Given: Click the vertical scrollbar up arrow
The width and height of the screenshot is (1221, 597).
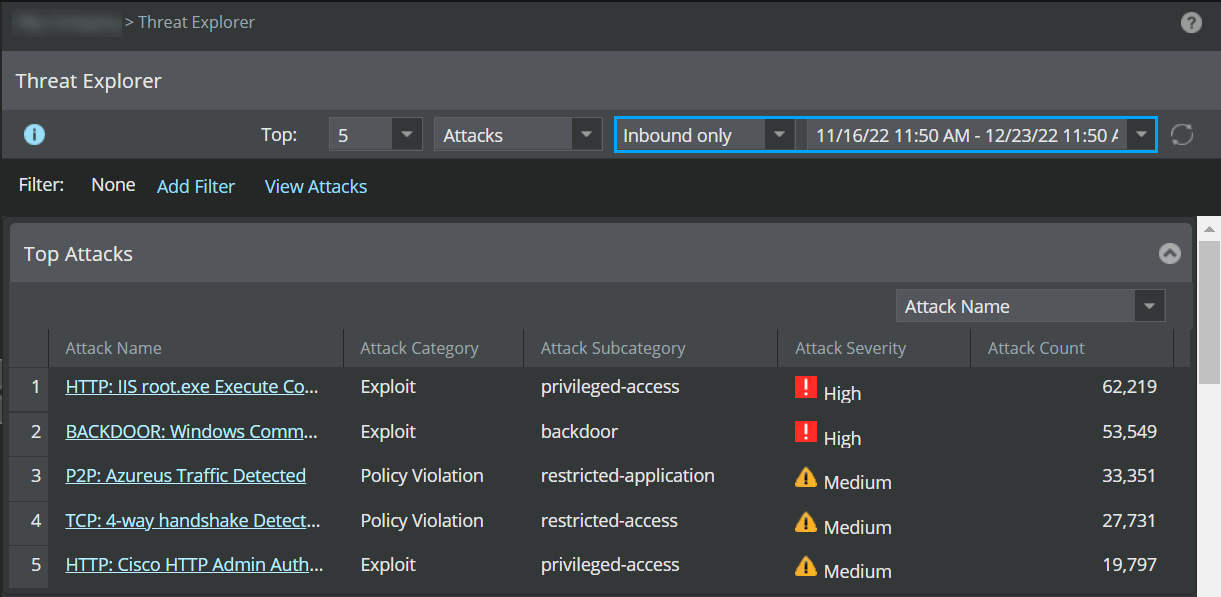Looking at the screenshot, I should tap(1209, 228).
